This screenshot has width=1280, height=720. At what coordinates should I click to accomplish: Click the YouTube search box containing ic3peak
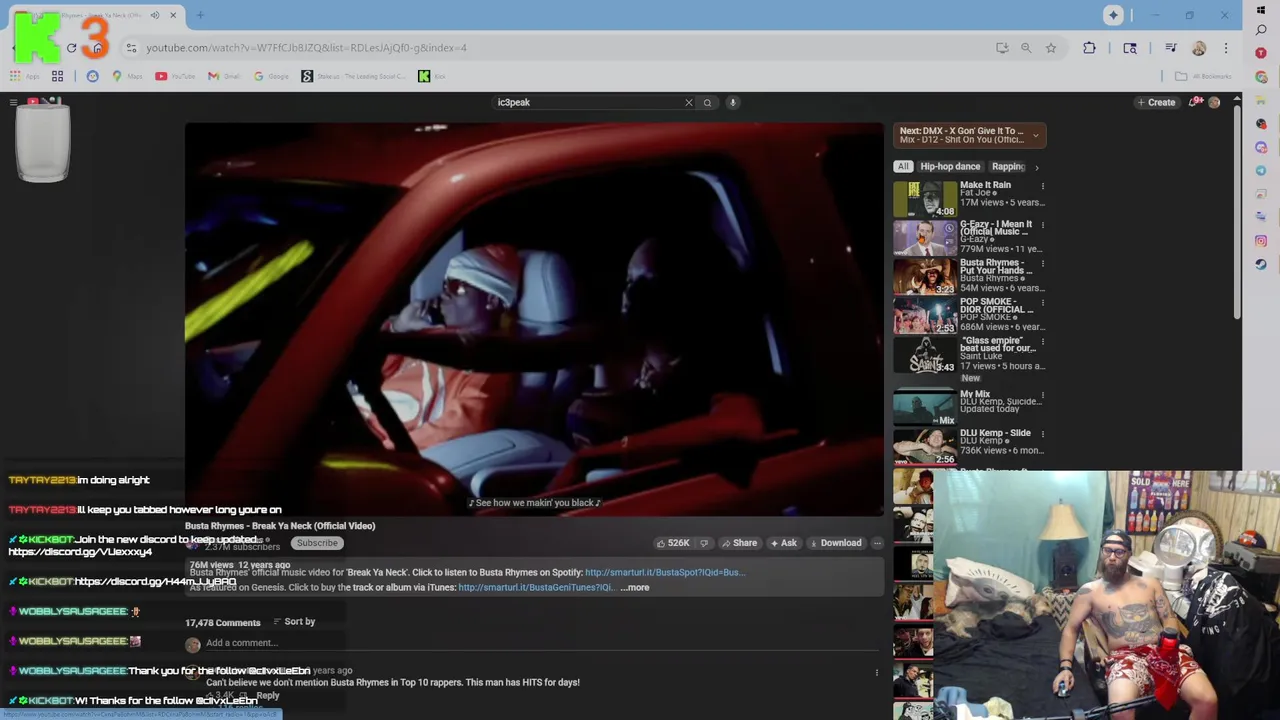click(590, 102)
